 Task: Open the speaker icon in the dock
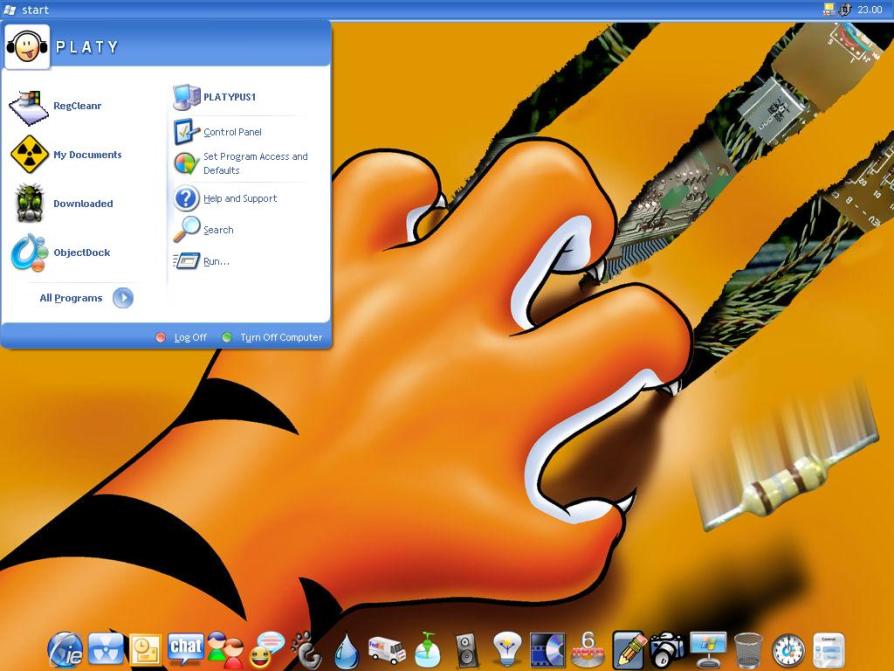click(467, 651)
